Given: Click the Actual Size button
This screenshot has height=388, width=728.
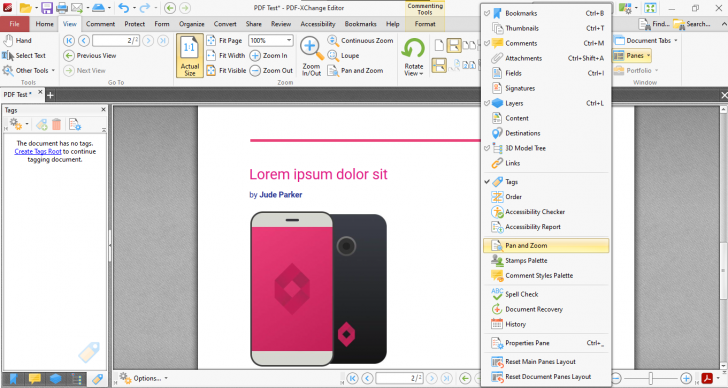Looking at the screenshot, I should click(190, 55).
